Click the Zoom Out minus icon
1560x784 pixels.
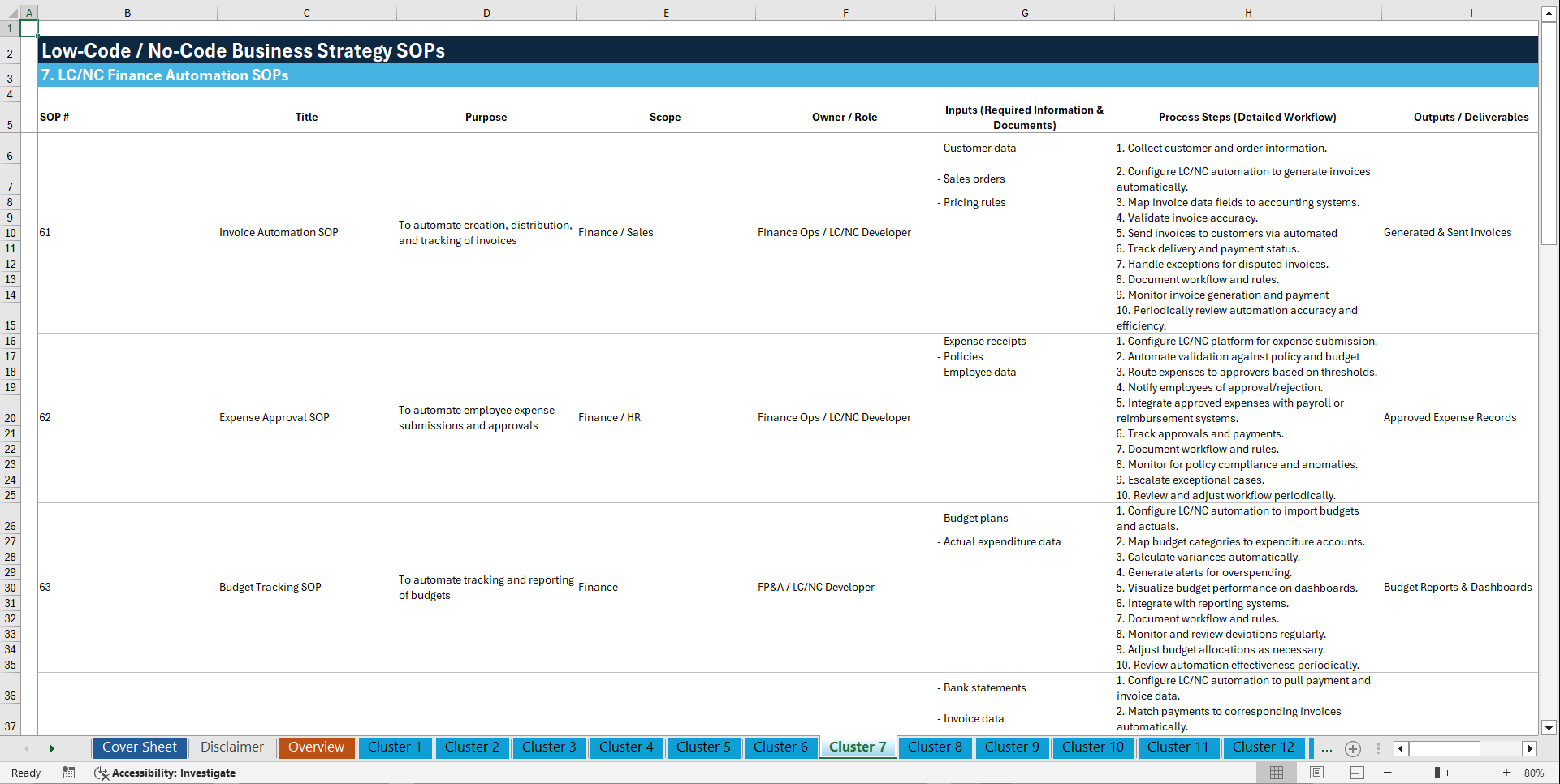(x=1388, y=773)
